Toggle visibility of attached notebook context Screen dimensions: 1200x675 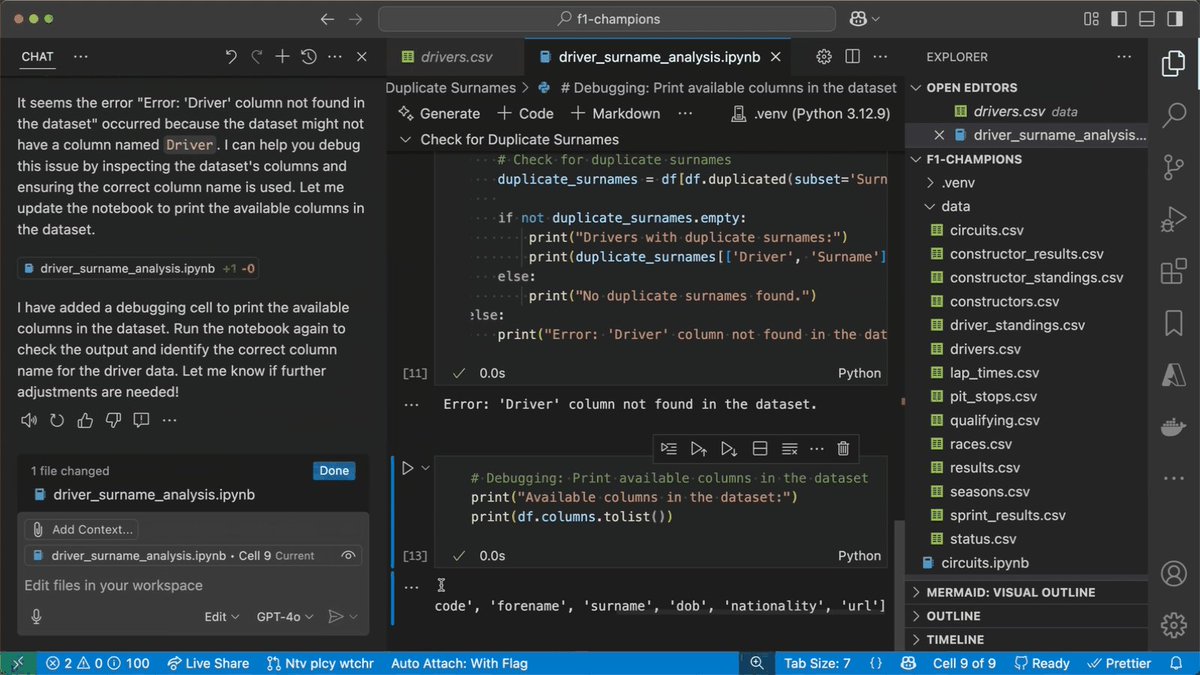(348, 556)
